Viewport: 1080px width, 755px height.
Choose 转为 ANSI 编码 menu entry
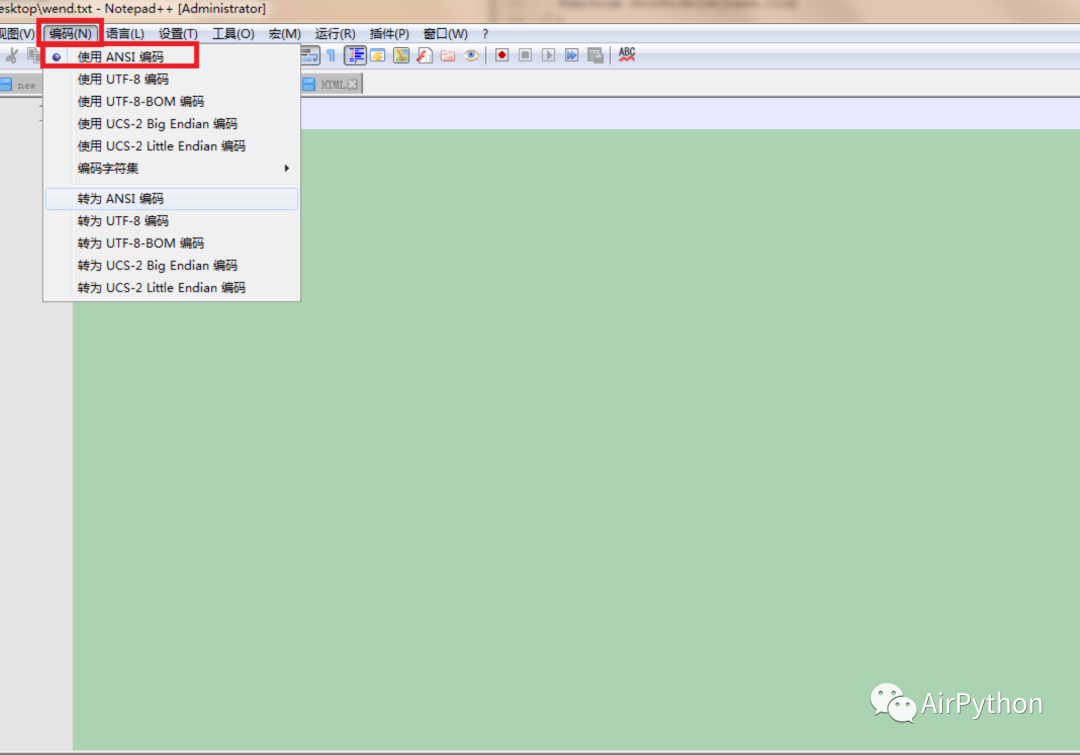pos(172,198)
